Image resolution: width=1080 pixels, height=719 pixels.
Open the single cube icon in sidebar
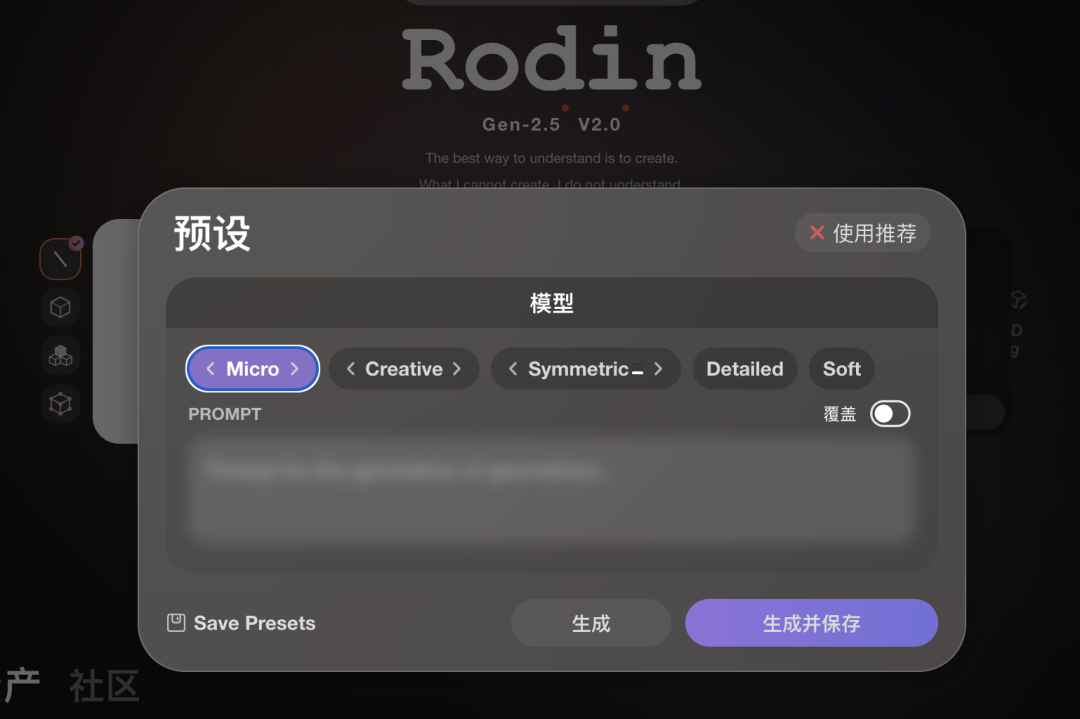[x=60, y=307]
